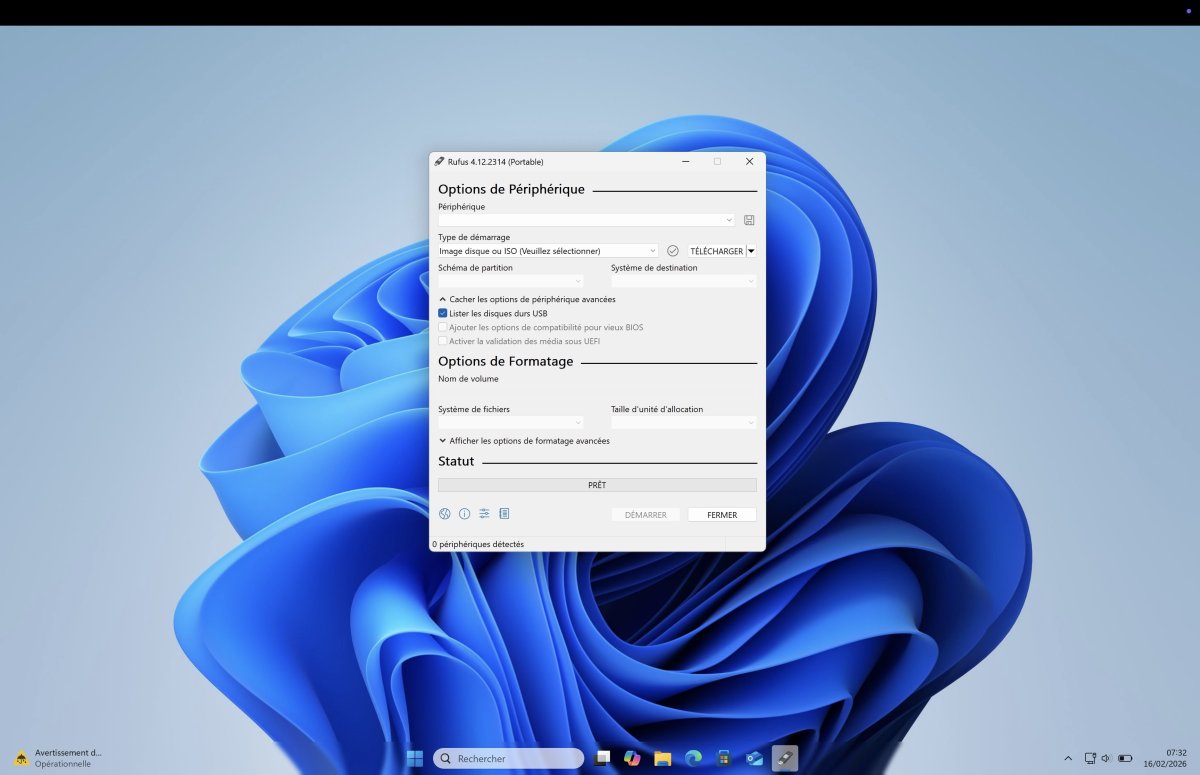The image size is (1200, 775).
Task: Open the Rufus settings sliders icon
Action: [484, 513]
